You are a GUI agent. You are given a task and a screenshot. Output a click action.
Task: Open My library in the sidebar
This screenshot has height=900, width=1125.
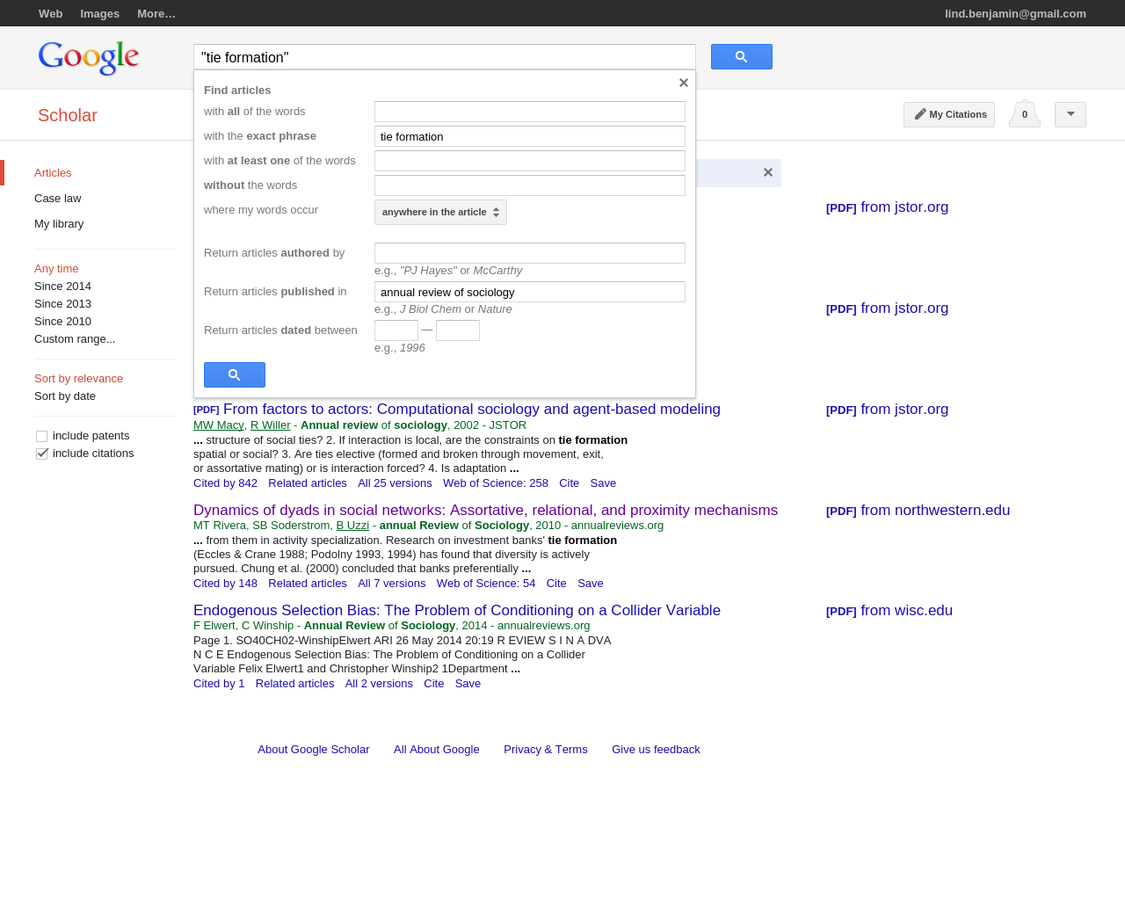[59, 224]
